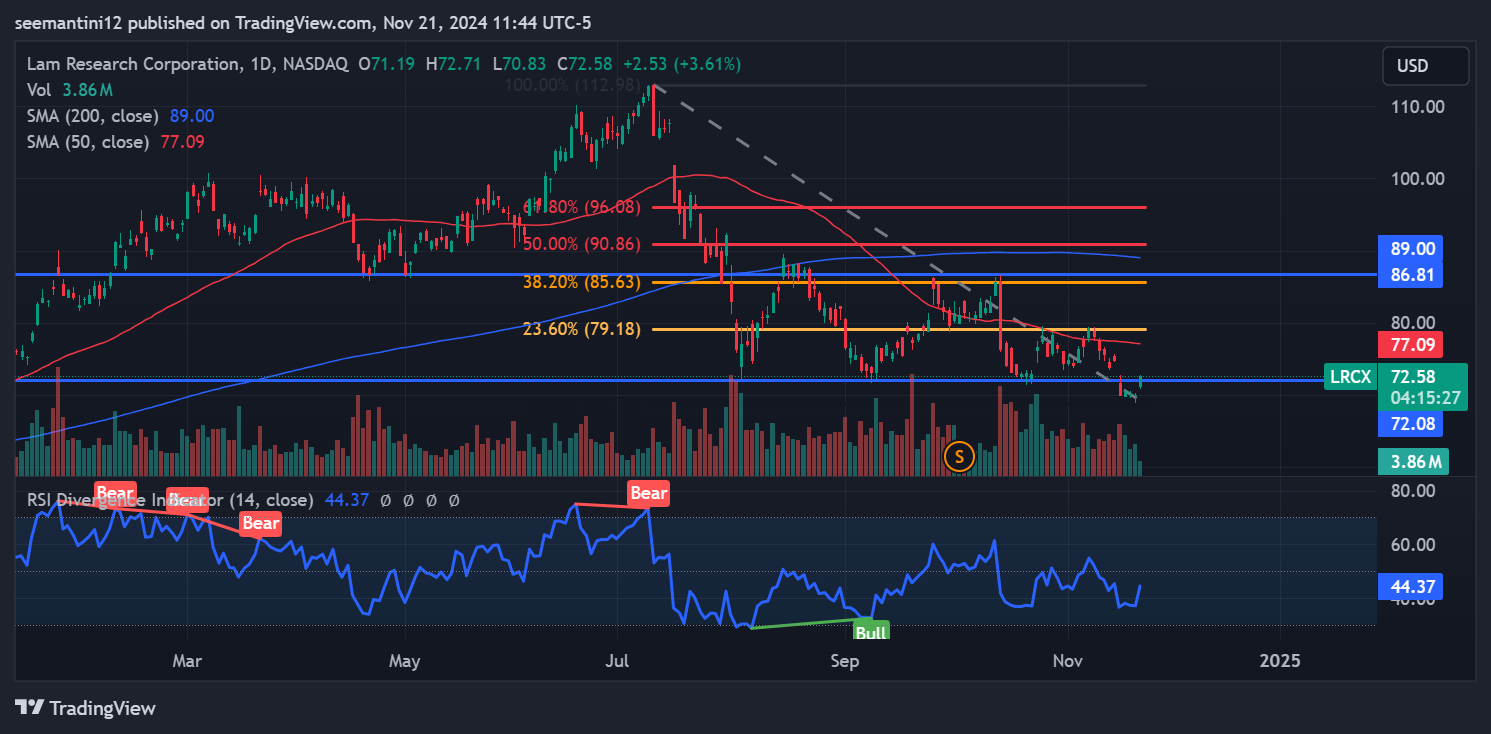Click the May label on time axis
This screenshot has height=734, width=1491.
(405, 661)
